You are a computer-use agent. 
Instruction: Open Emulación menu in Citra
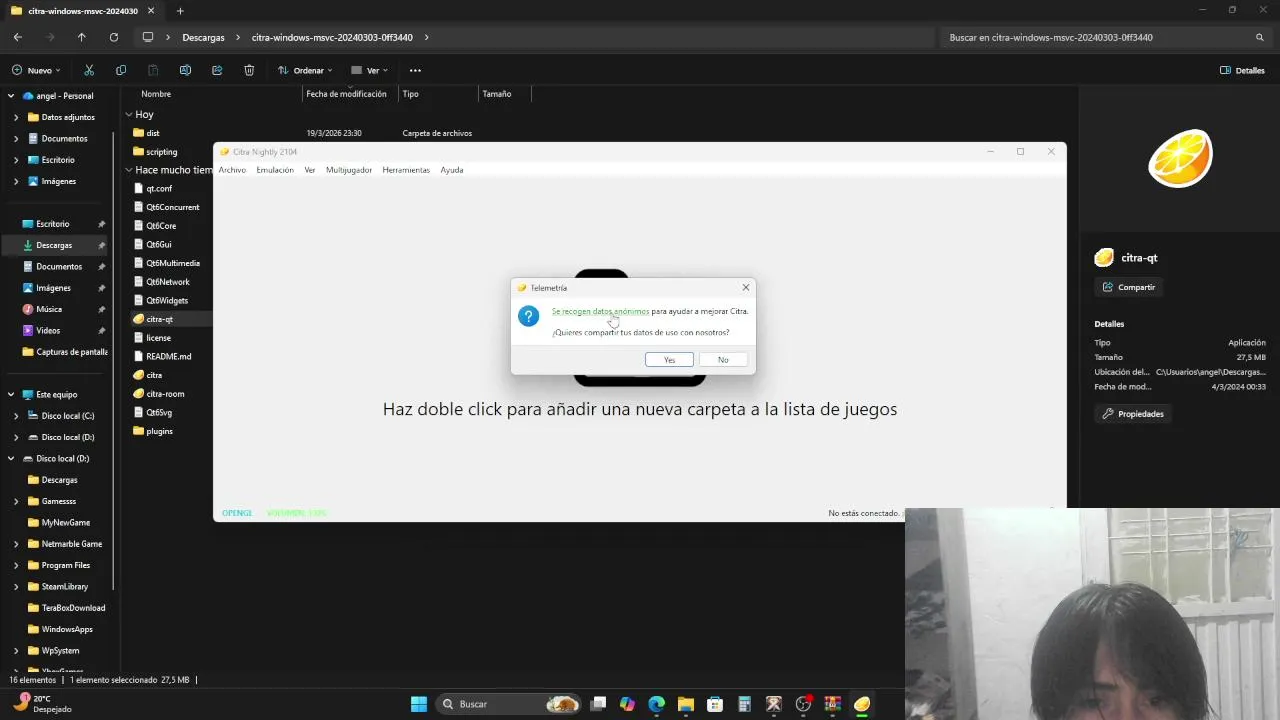pyautogui.click(x=275, y=170)
